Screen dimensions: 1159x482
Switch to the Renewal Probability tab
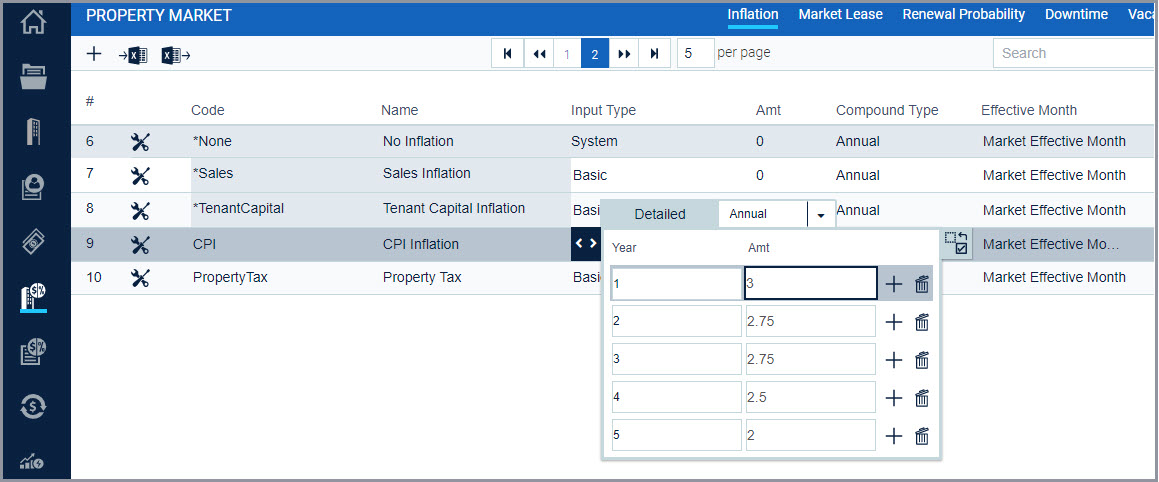tap(963, 14)
